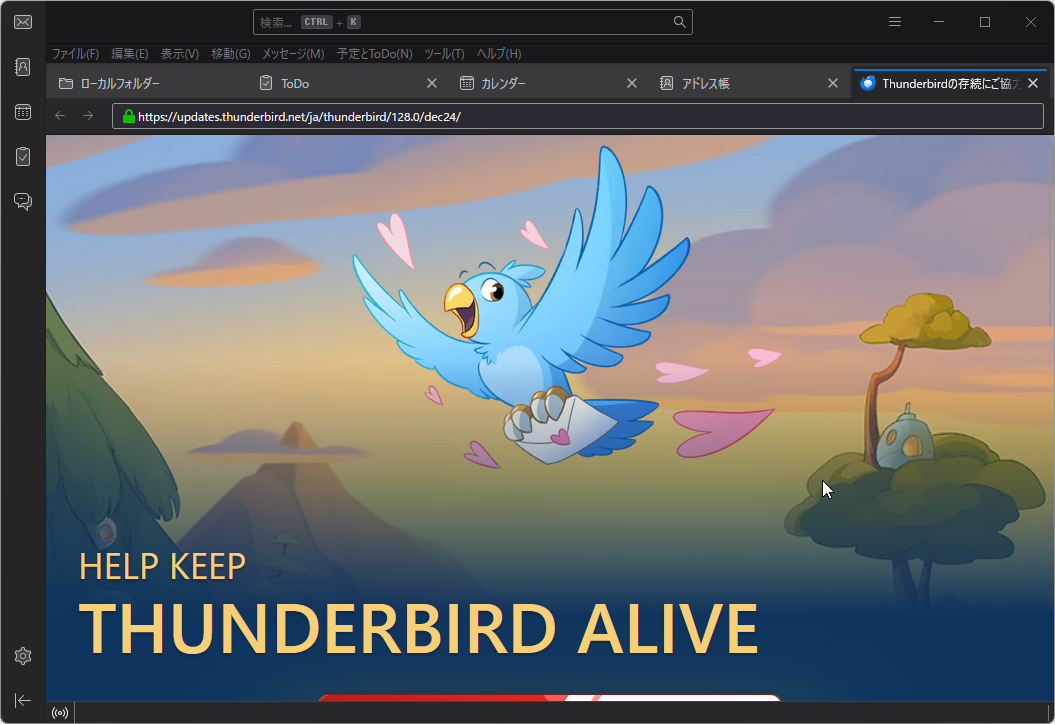Screen dimensions: 1055x724
Task: Collapse the spaces toolbar
Action: pyautogui.click(x=23, y=700)
